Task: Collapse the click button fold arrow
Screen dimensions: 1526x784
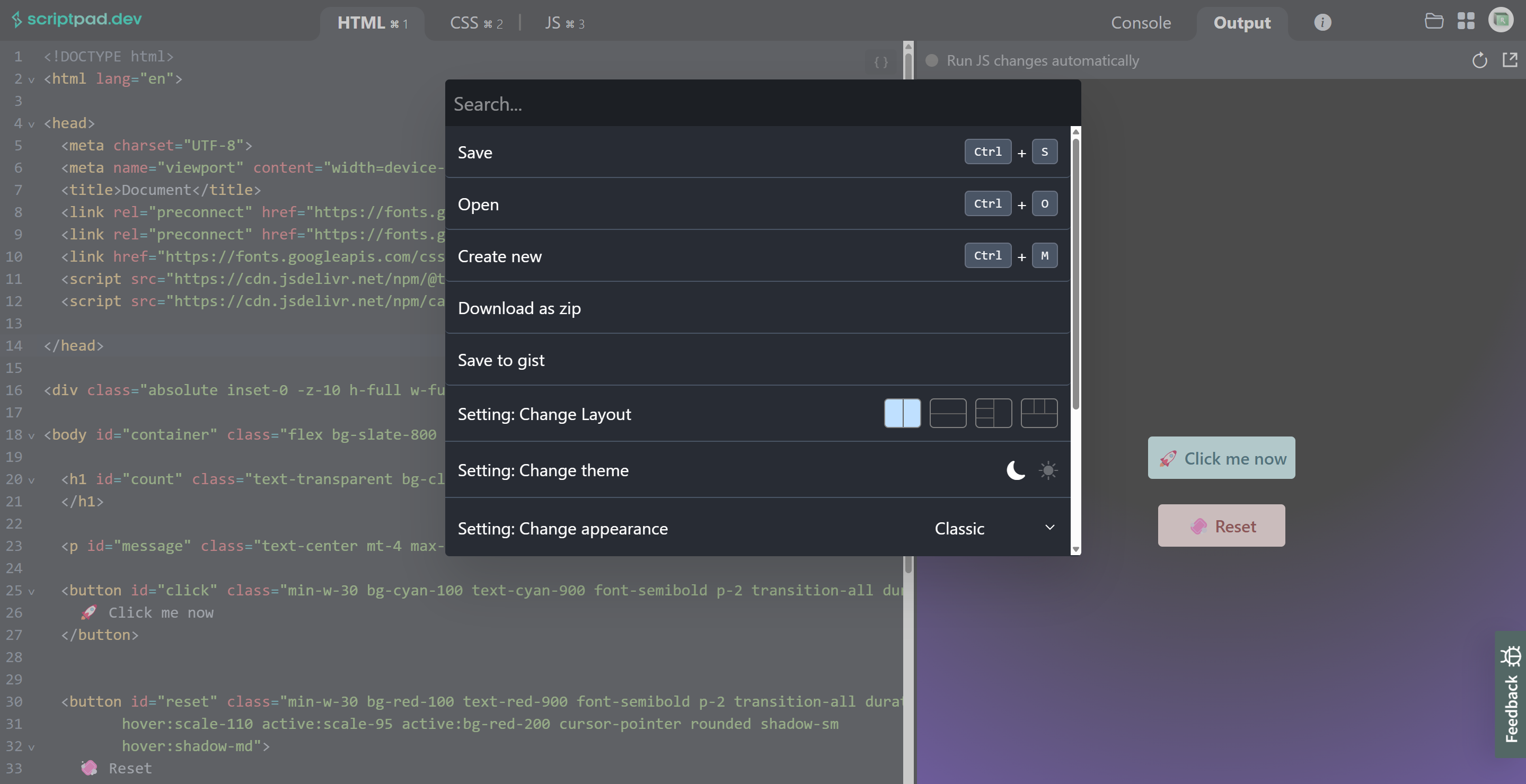Action: pyautogui.click(x=31, y=591)
